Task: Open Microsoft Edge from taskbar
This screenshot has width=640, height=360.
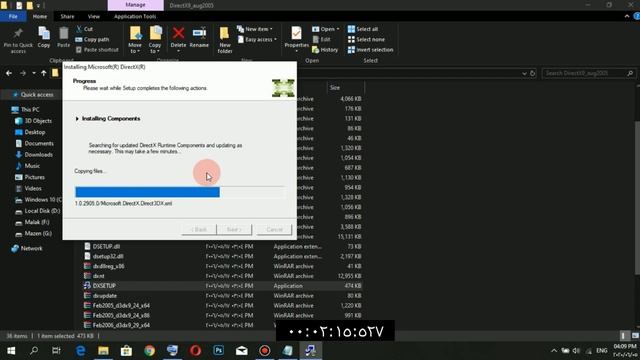Action: click(81, 350)
